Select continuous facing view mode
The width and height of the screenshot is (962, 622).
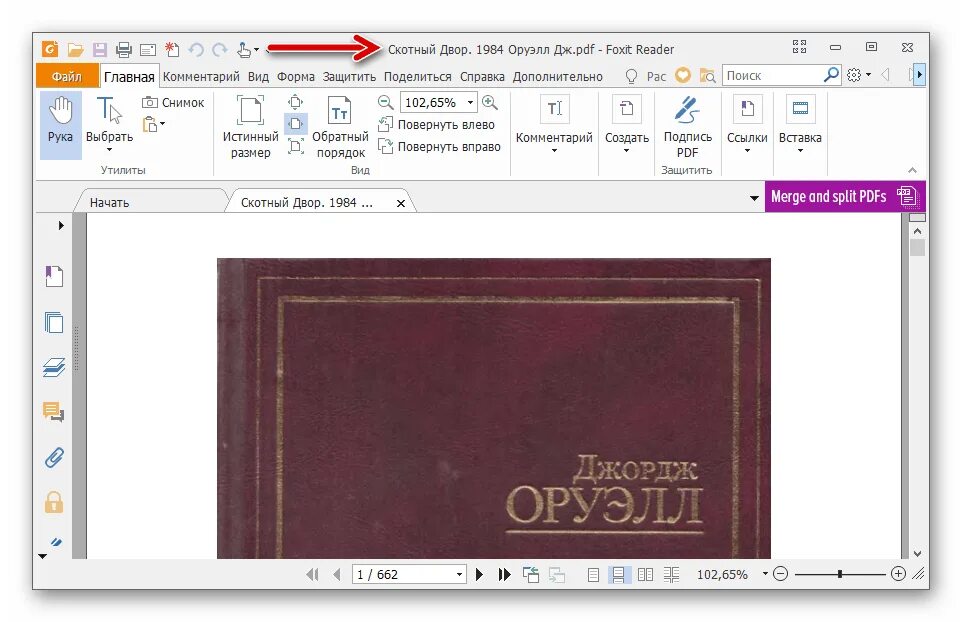tap(671, 575)
